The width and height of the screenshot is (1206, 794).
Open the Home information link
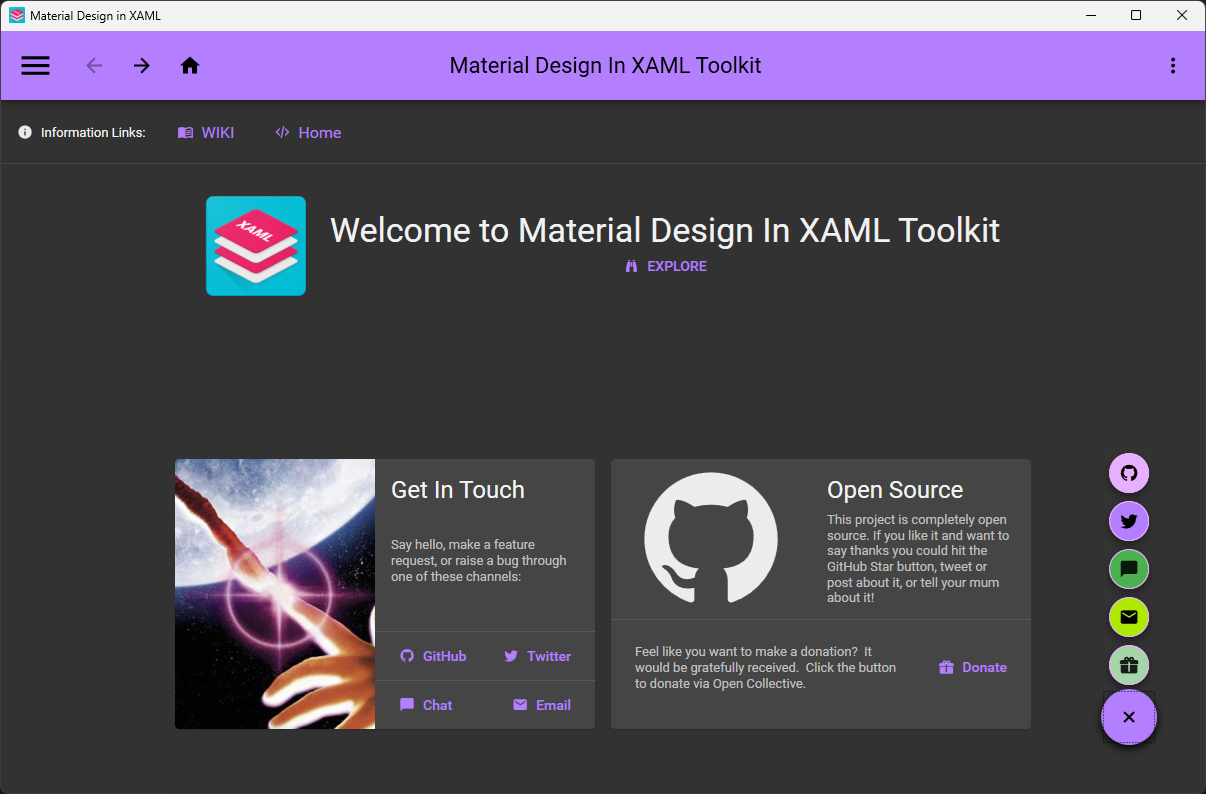tap(309, 132)
